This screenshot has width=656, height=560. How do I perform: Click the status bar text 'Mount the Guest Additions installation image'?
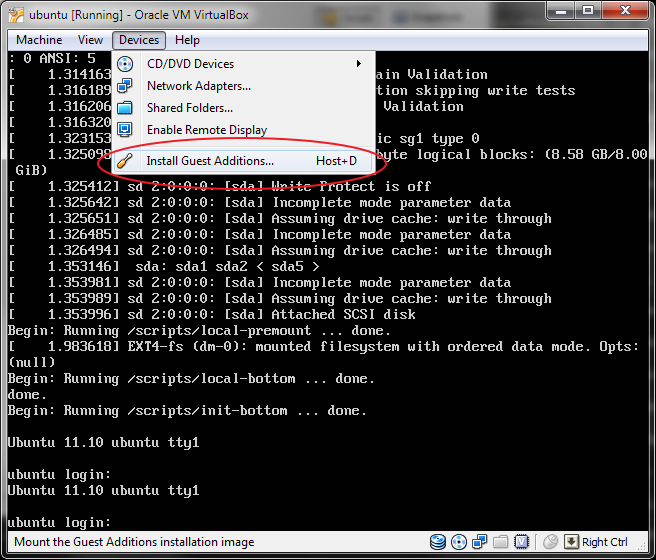[x=134, y=542]
